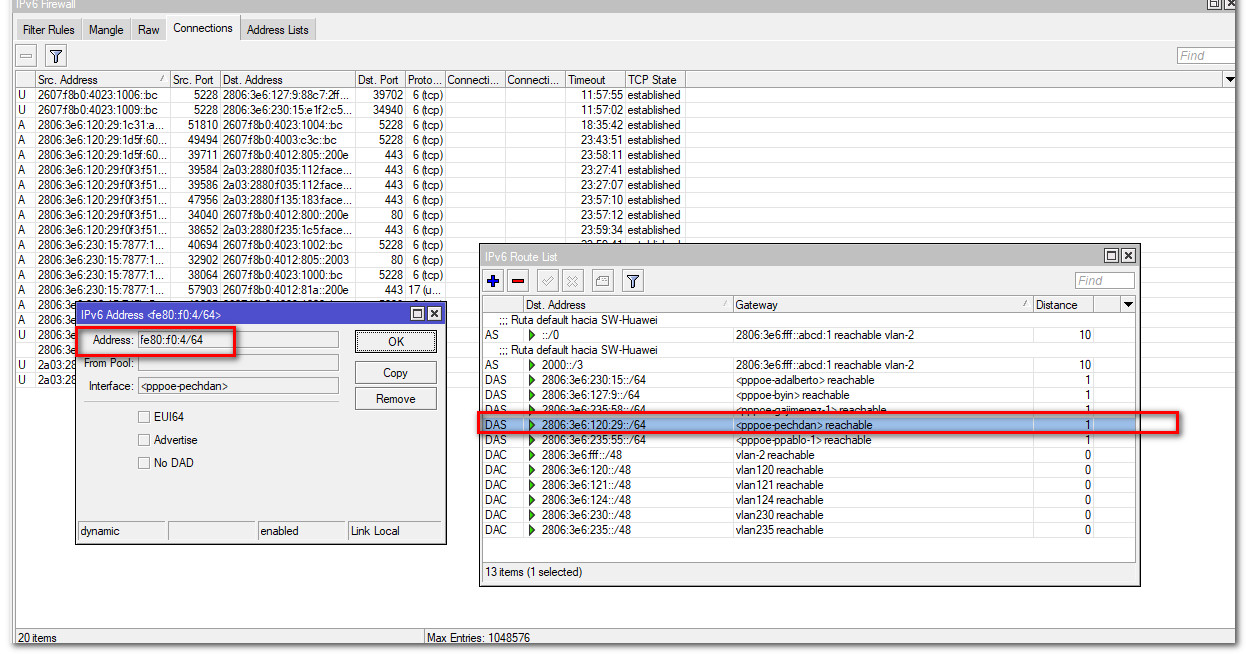The height and width of the screenshot is (654, 1246).
Task: Open the Address Lists tab
Action: (277, 30)
